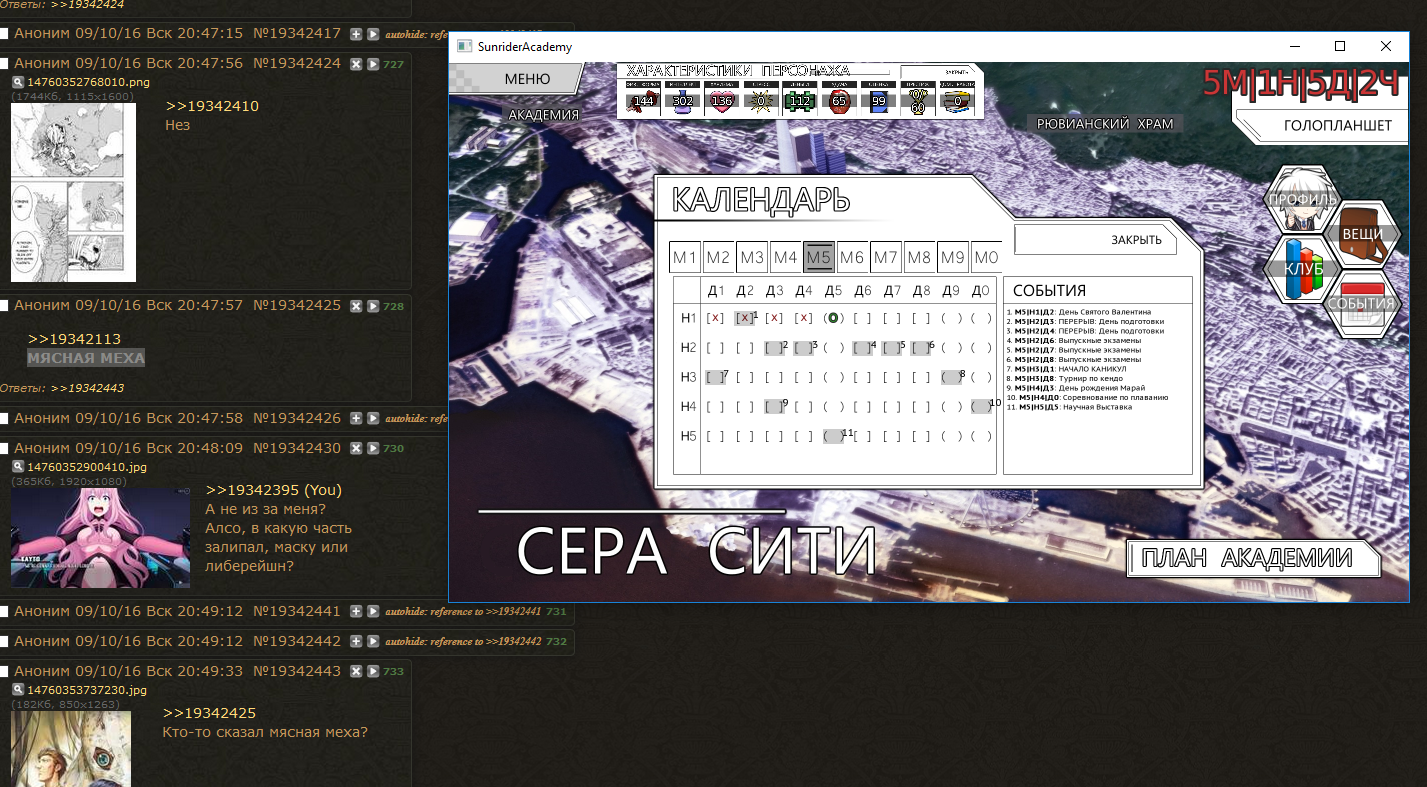Follow reply link >>19342113
The image size is (1427, 787).
tap(74, 339)
